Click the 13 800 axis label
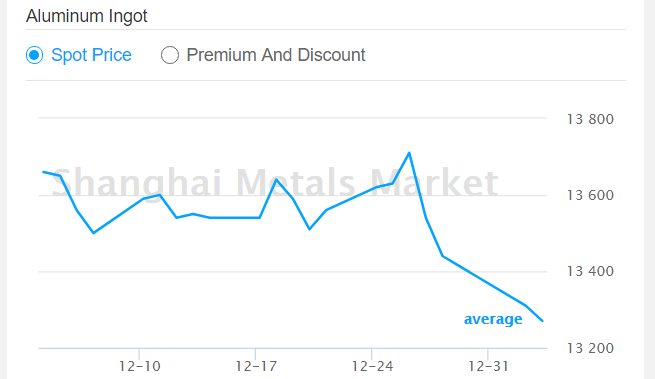 (590, 120)
